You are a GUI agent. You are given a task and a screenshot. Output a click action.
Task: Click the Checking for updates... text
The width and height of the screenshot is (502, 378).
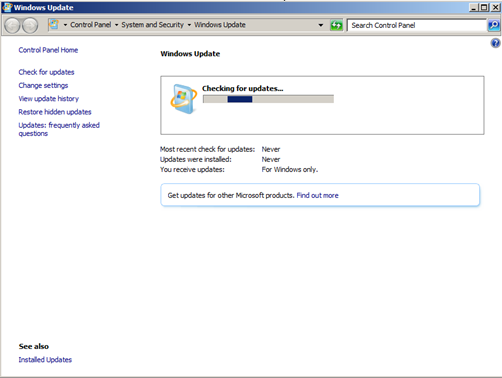(242, 88)
